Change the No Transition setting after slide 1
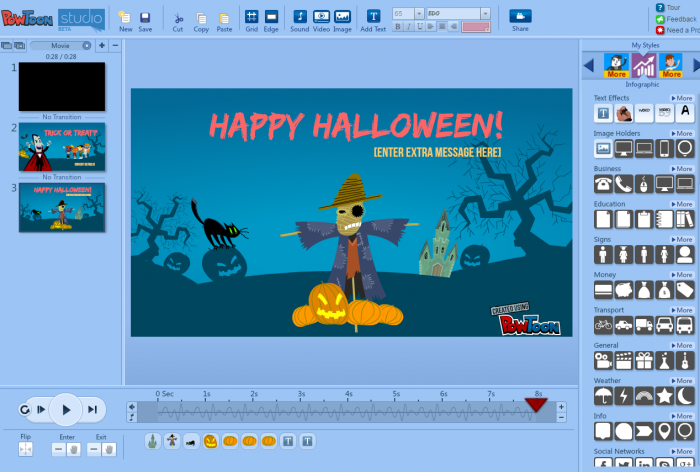The width and height of the screenshot is (700, 472). tap(62, 117)
